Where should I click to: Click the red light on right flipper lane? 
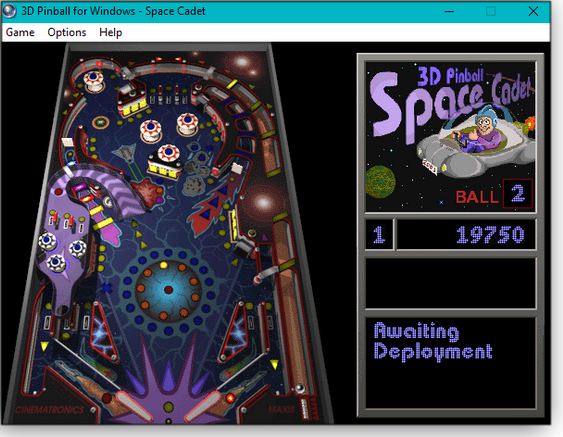230,398
